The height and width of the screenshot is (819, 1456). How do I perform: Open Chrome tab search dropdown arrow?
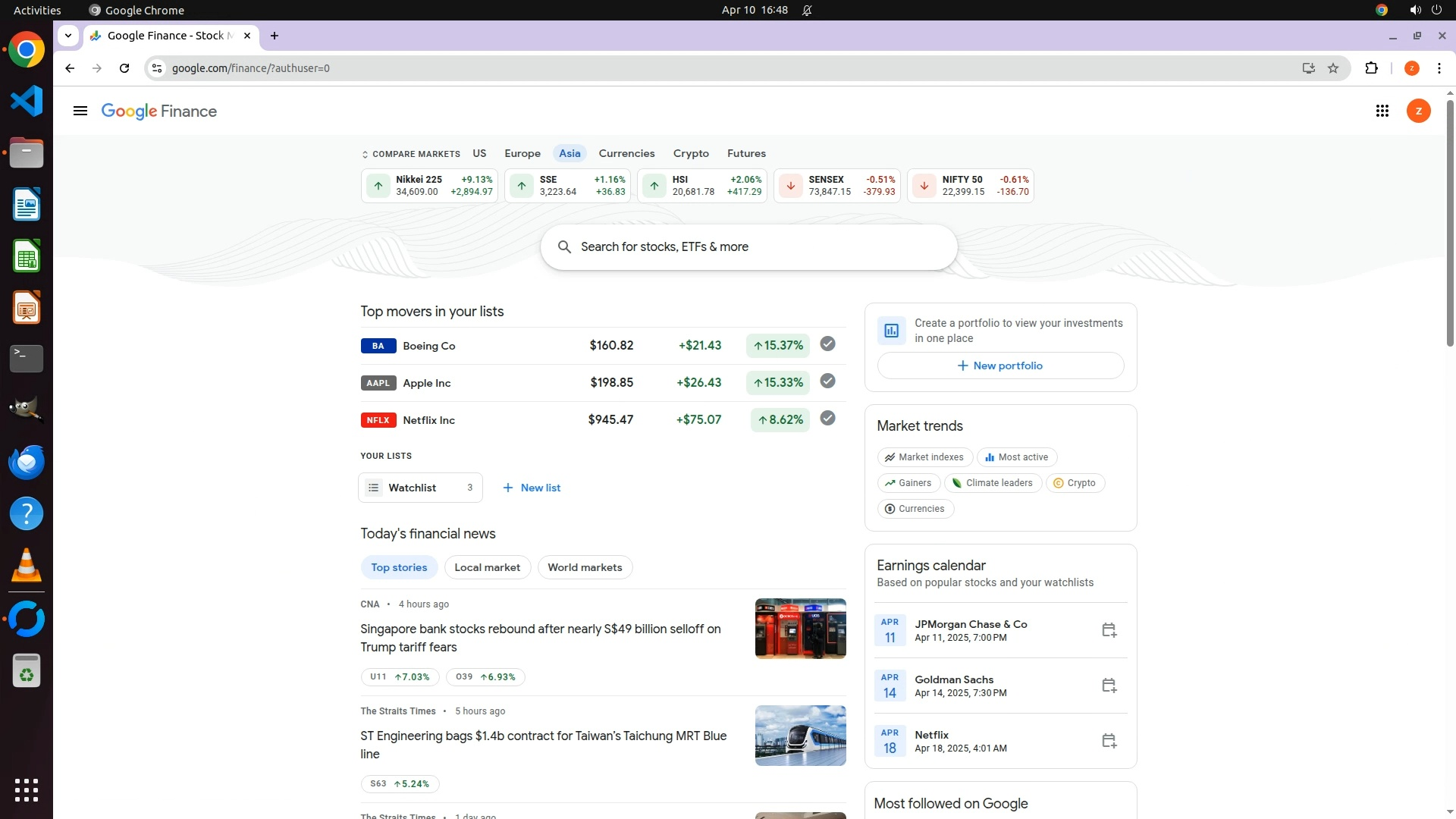[68, 36]
